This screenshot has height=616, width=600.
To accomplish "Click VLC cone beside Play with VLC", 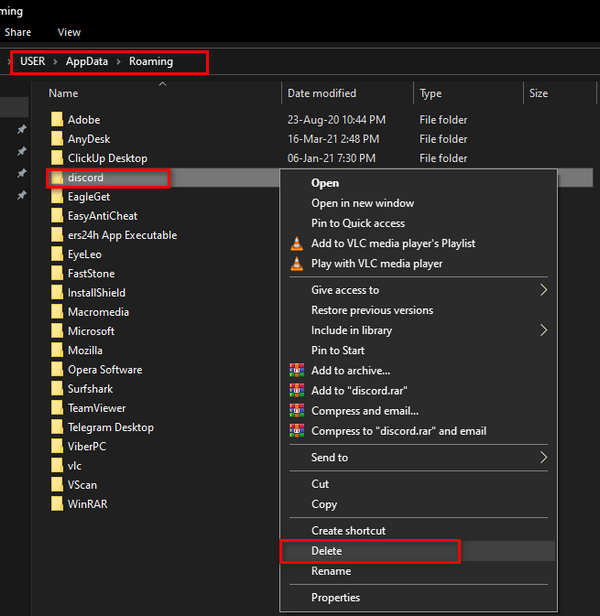I will [x=297, y=264].
